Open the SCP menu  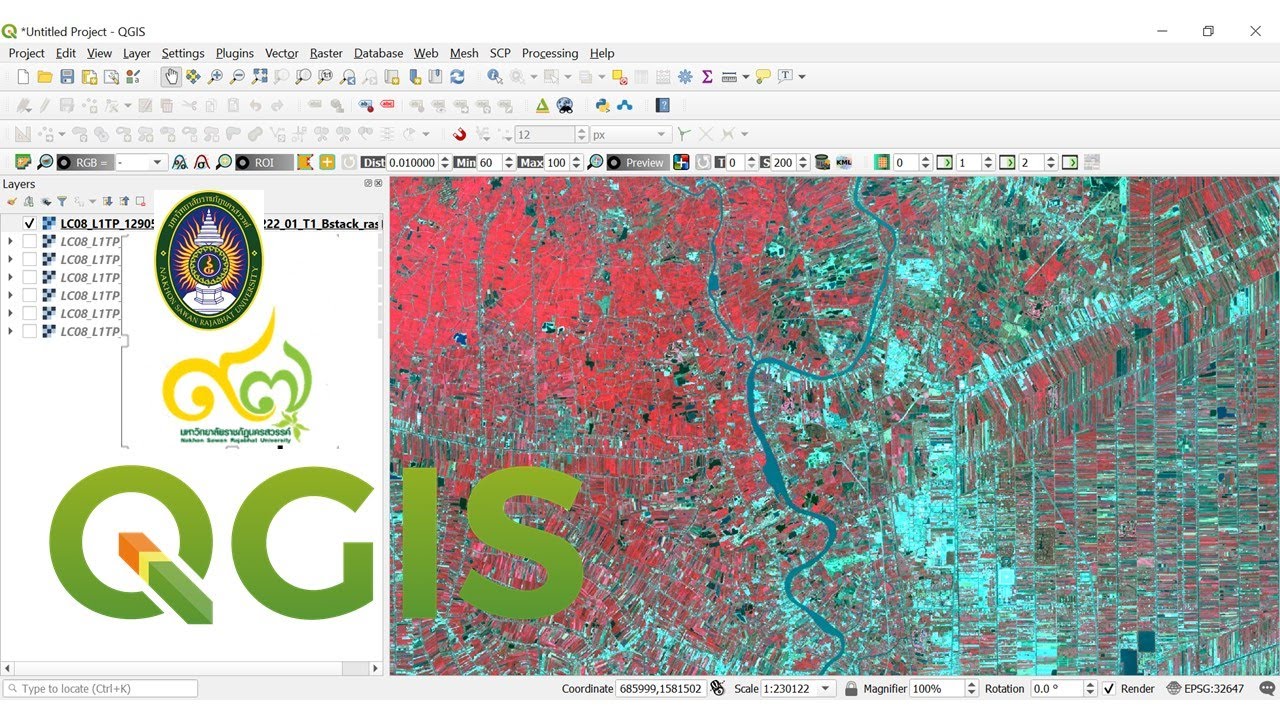pos(500,53)
